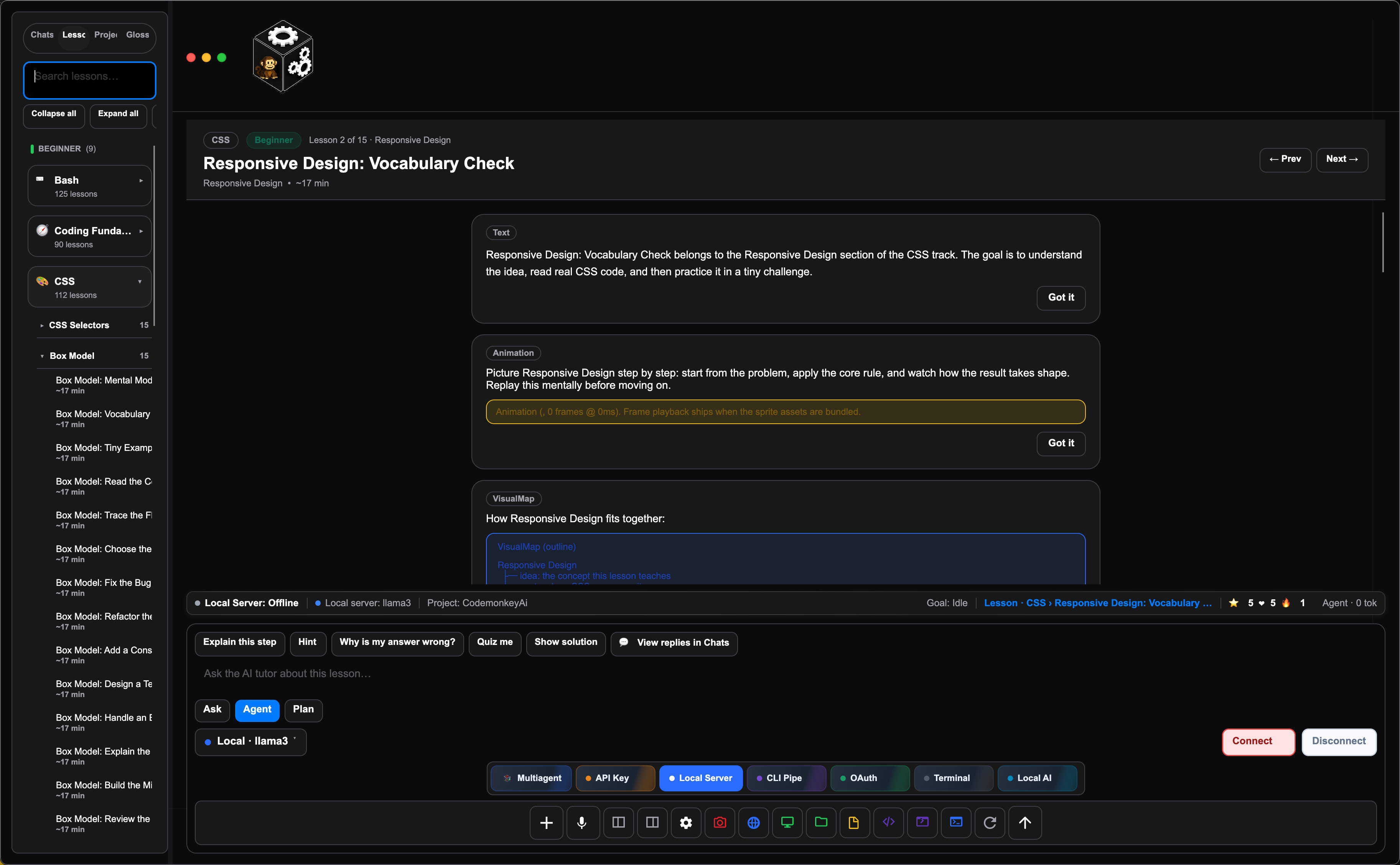Select the OAuth connection mode
The image size is (1400, 865).
pos(870,778)
